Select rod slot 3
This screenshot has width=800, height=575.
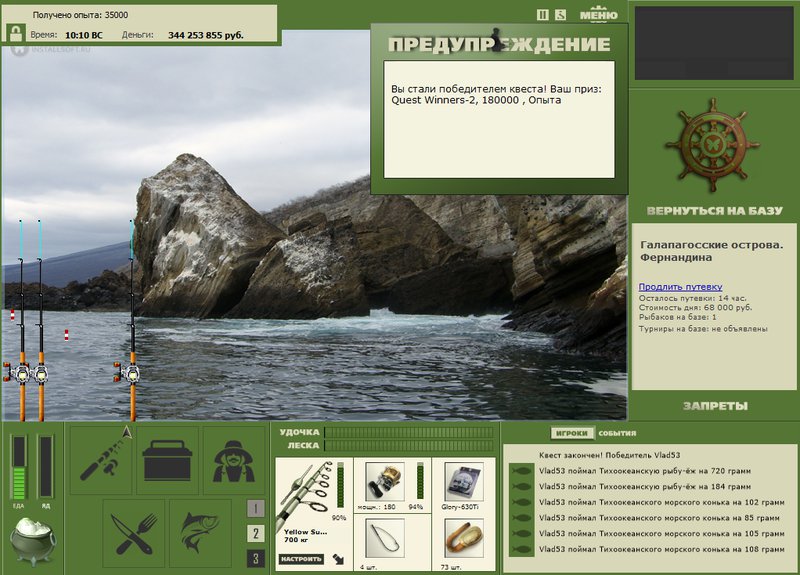[256, 558]
